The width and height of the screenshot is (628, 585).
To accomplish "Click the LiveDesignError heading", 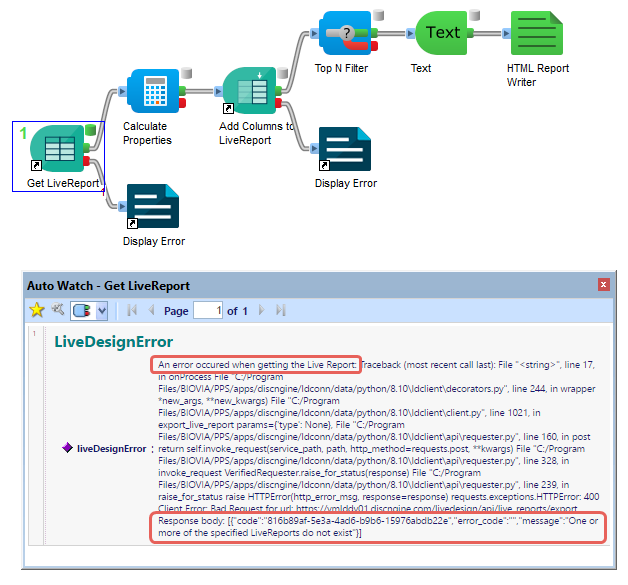I will (x=114, y=342).
